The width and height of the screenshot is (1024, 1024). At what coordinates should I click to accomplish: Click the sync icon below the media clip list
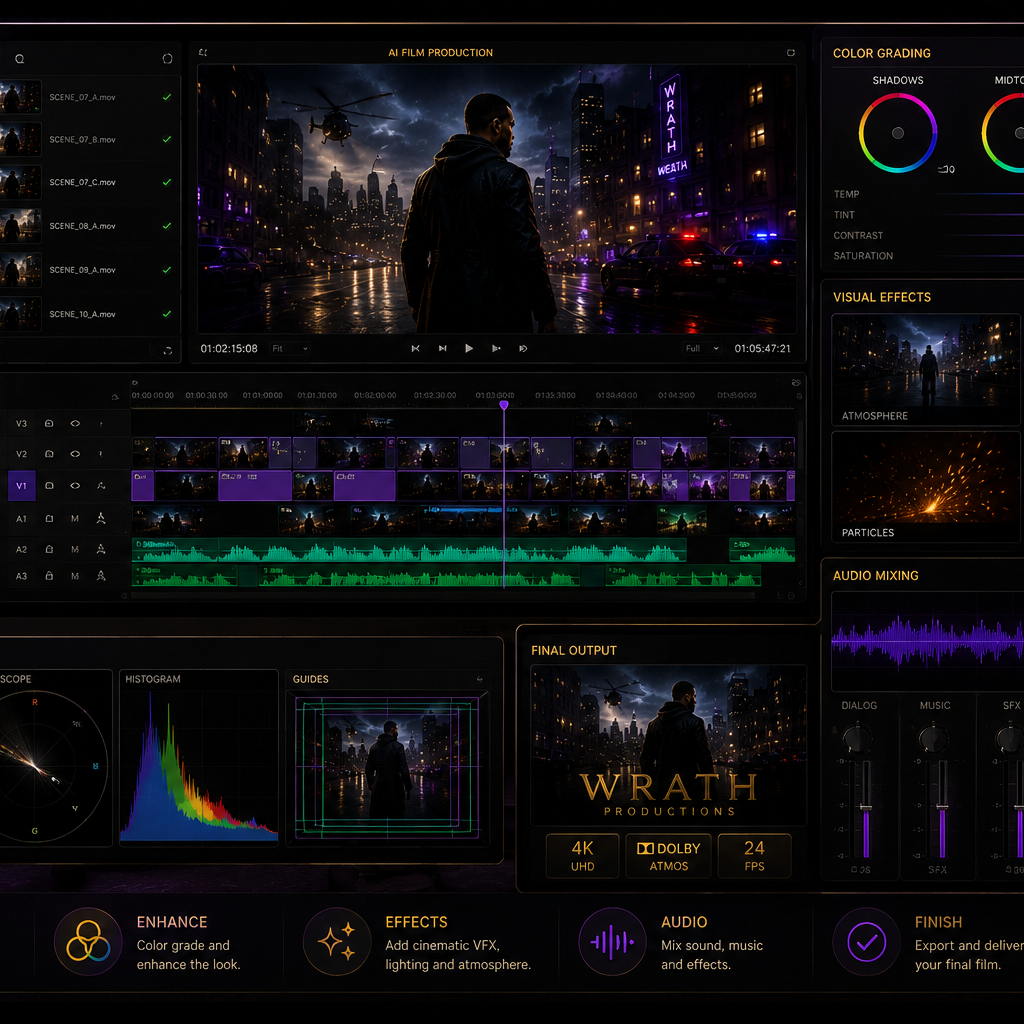[168, 351]
